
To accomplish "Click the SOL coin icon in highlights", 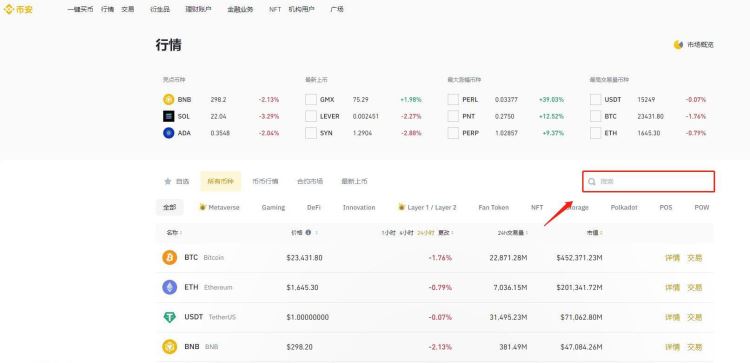I will [168, 116].
